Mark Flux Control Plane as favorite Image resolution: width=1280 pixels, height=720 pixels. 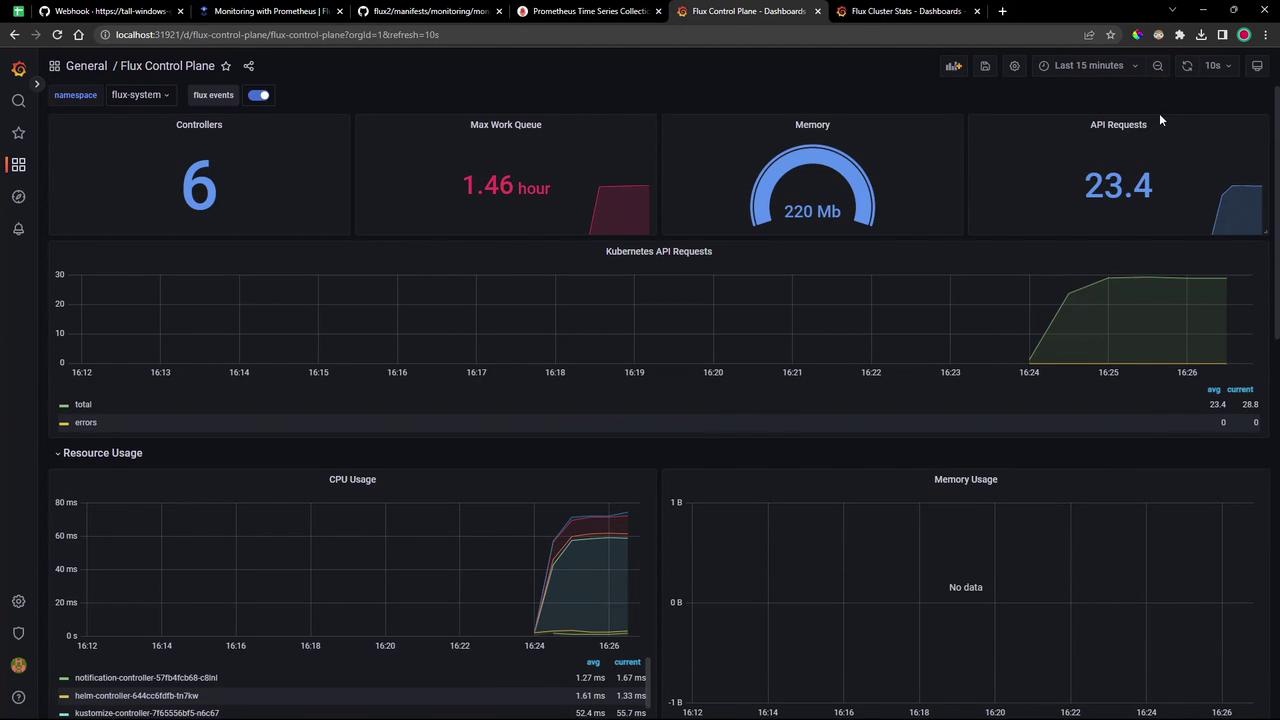click(226, 66)
